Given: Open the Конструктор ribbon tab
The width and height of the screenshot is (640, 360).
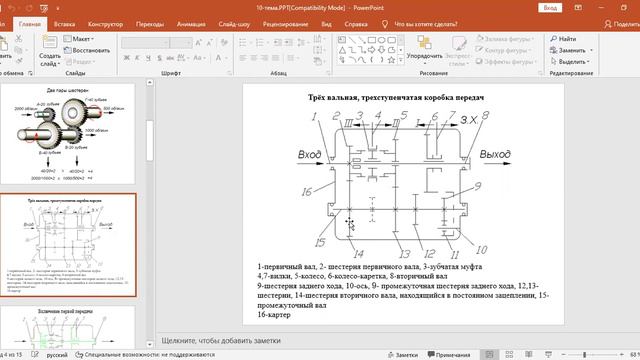Looking at the screenshot, I should click(x=105, y=24).
